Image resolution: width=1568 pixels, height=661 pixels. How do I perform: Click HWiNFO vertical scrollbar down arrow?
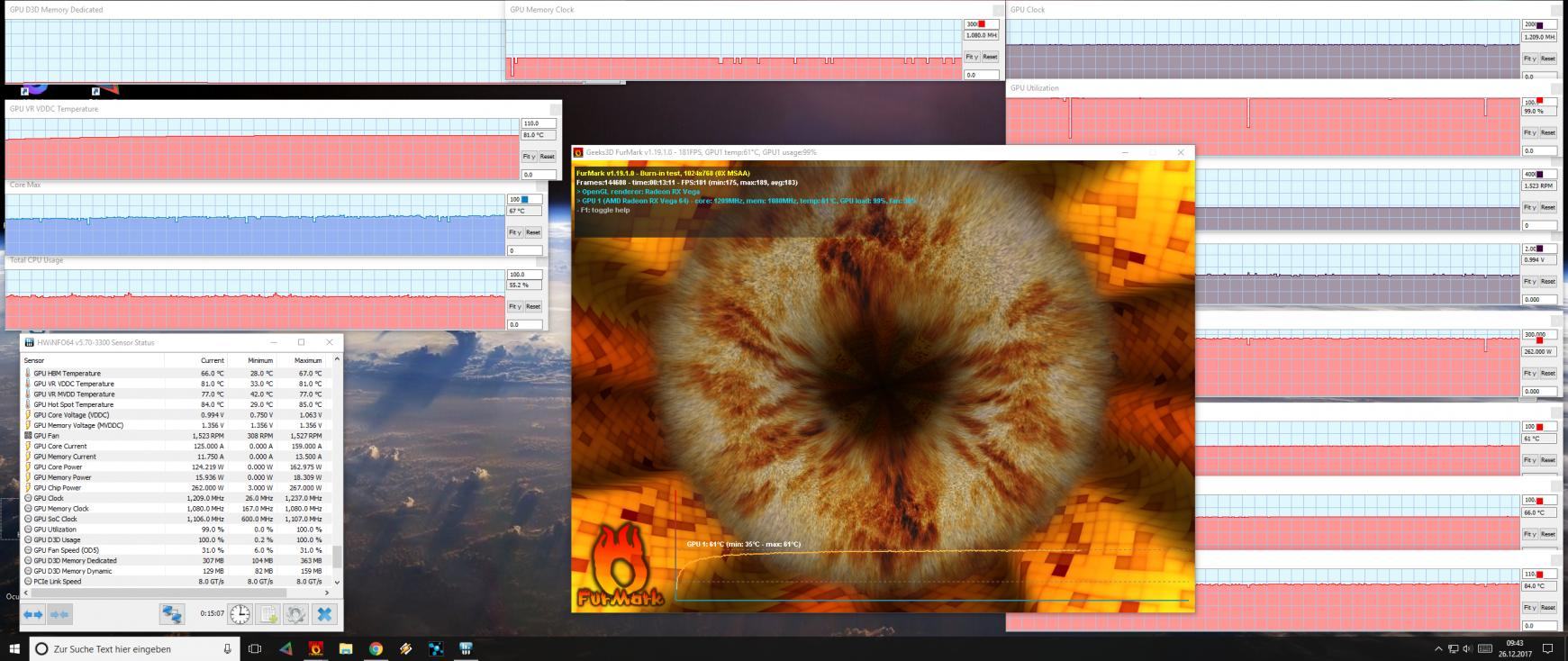338,583
